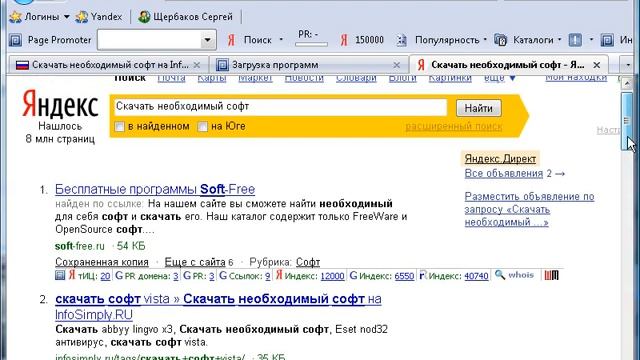This screenshot has height=360, width=640.
Task: Click the Популярность toolbar icon
Action: pos(402,40)
